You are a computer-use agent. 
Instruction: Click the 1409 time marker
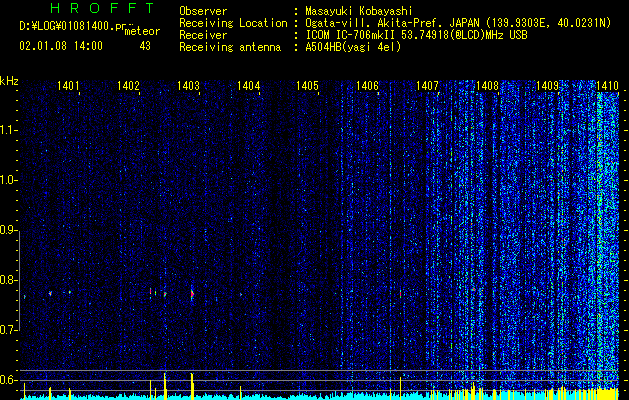[x=547, y=85]
